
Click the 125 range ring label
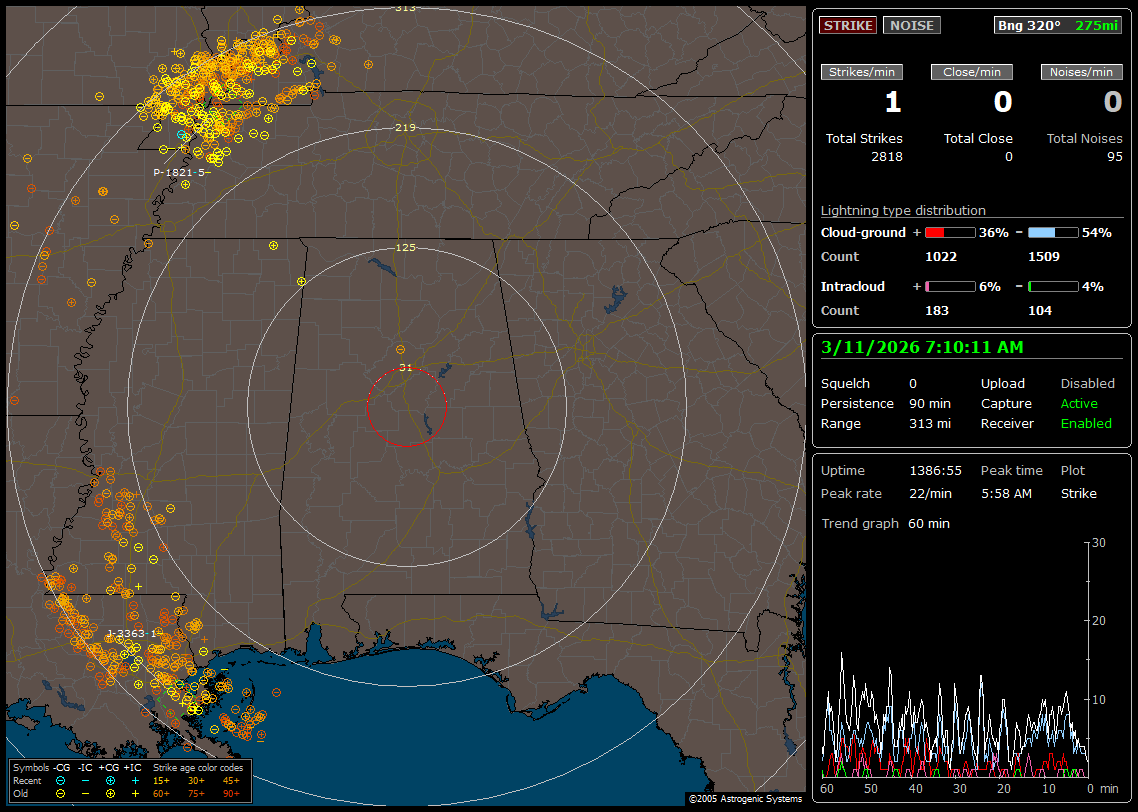pos(405,247)
